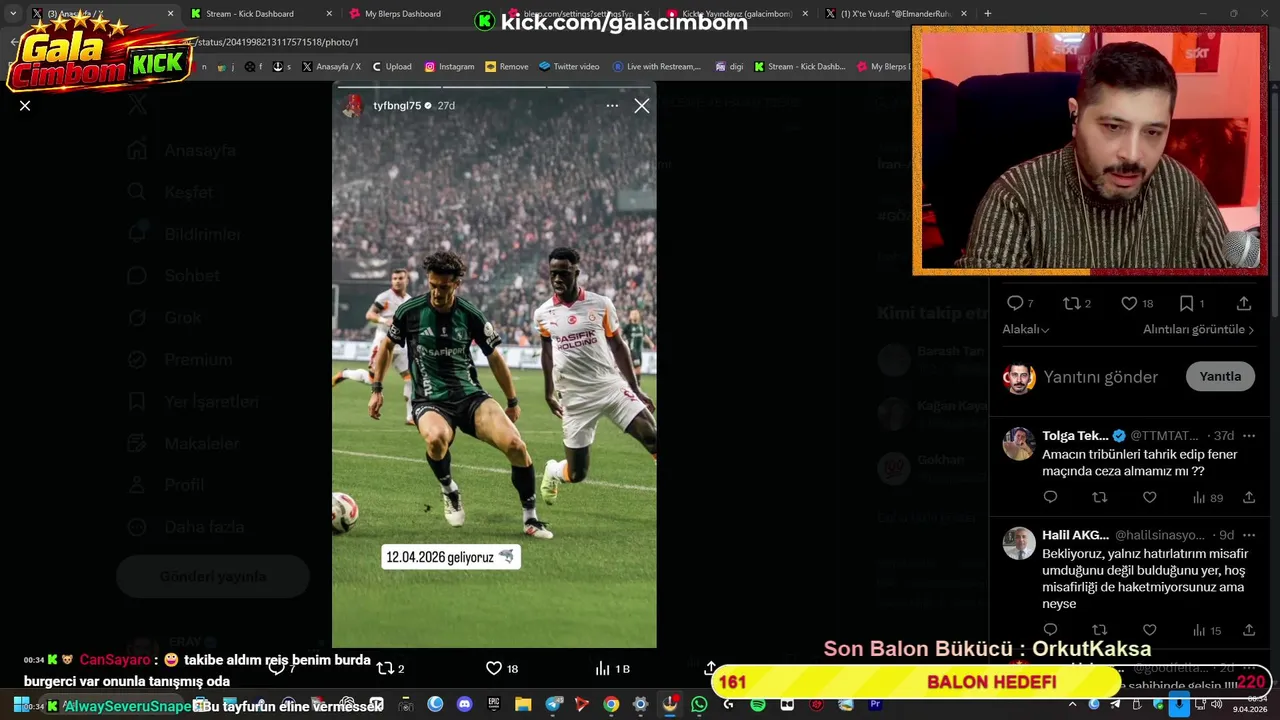Close the photo viewer with the left X
The width and height of the screenshot is (1280, 720).
click(x=25, y=105)
